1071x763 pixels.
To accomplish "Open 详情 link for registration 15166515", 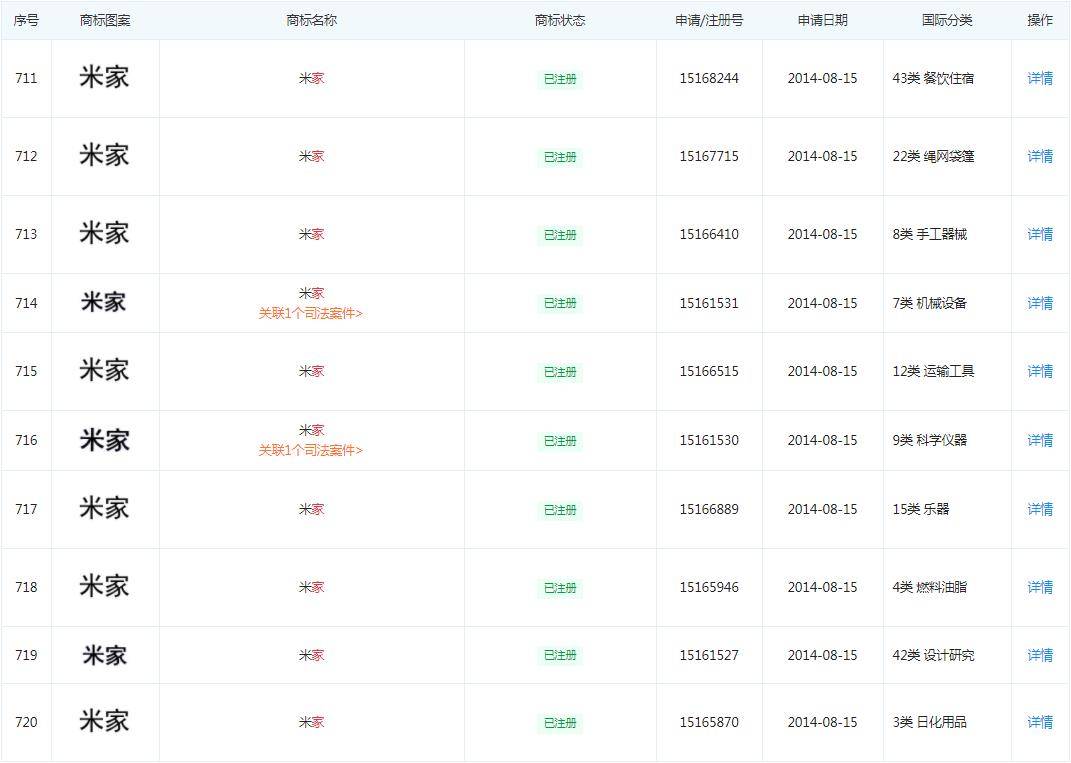I will 1040,372.
